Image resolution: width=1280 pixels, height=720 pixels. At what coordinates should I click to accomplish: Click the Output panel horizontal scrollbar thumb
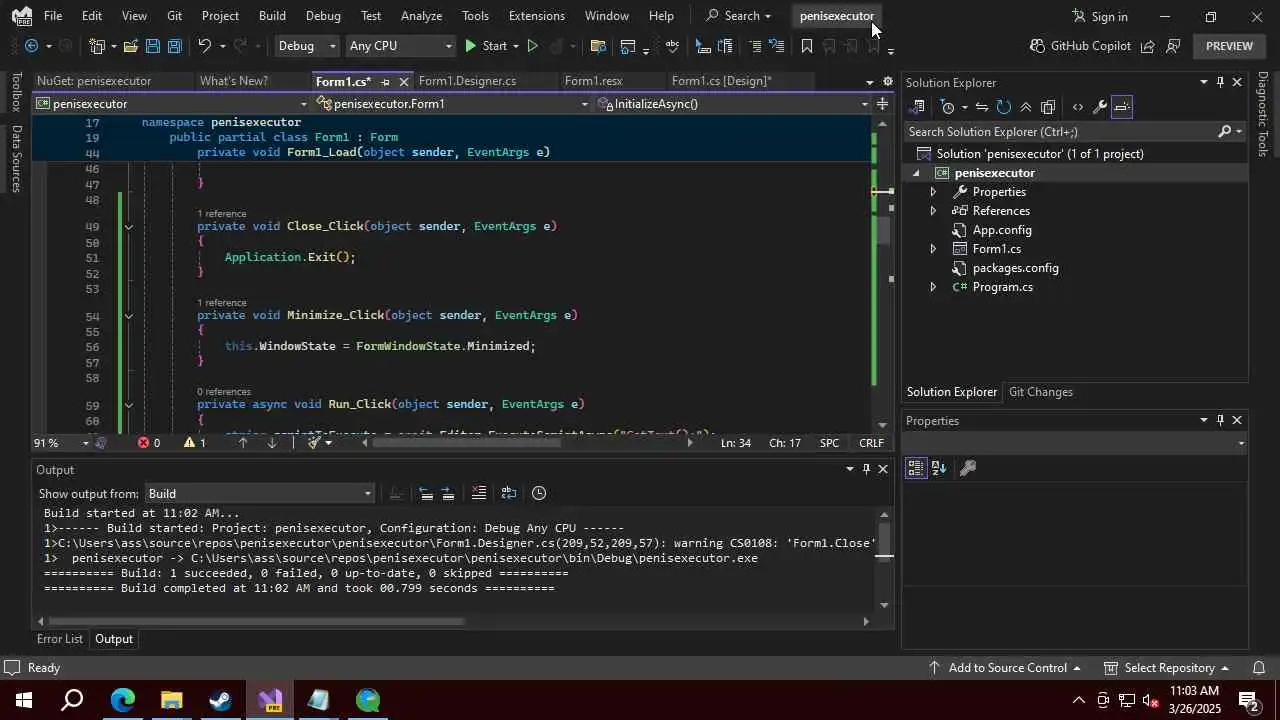256,621
